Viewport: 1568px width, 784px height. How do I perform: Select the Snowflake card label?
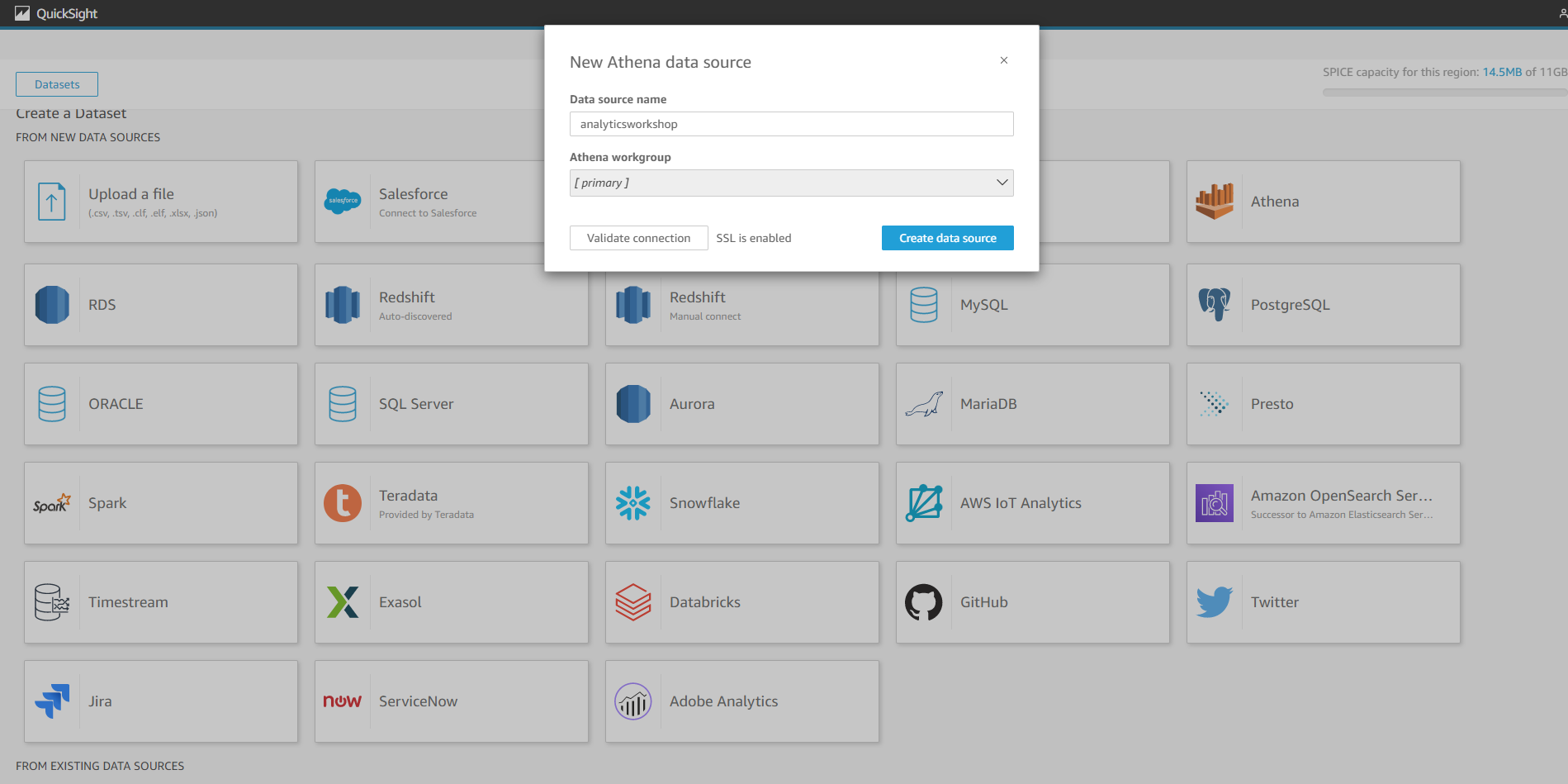coord(704,503)
